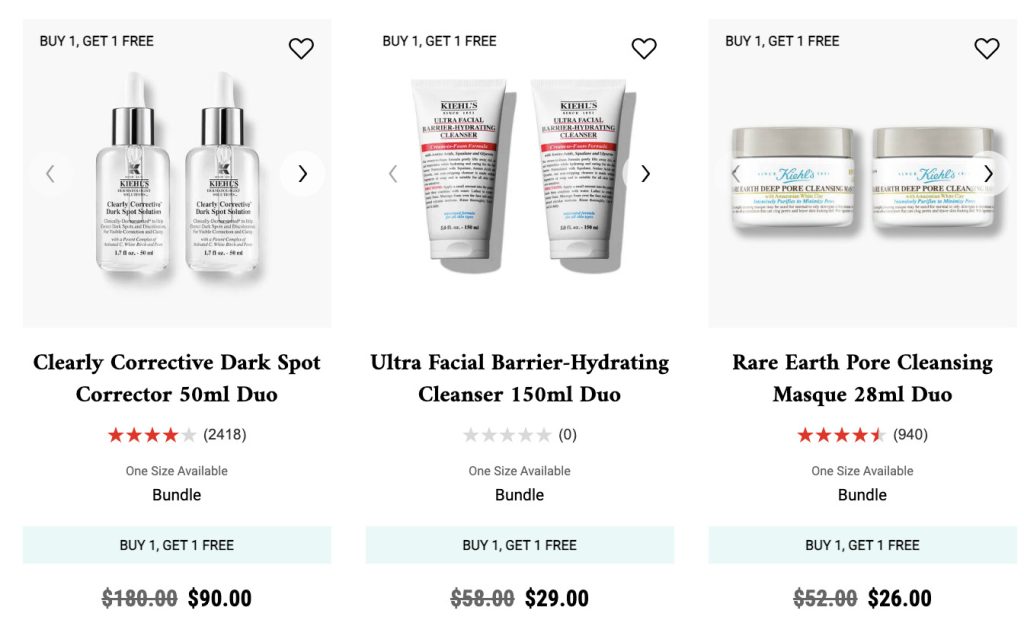View next Rare Earth Masque image
The height and width of the screenshot is (620, 1024).
(x=988, y=174)
